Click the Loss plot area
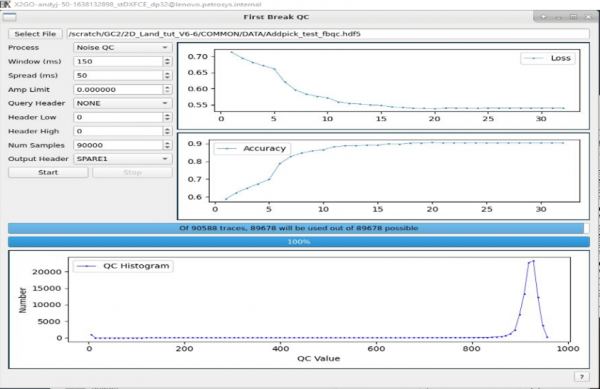 [397, 80]
